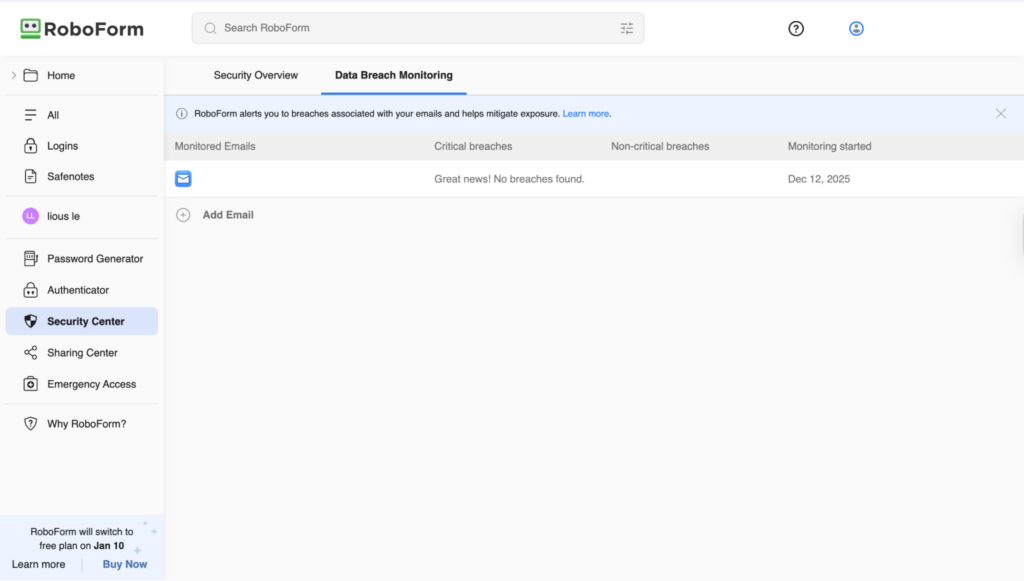Viewport: 1024px width, 581px height.
Task: Select Data Breach Monitoring tab
Action: [394, 75]
